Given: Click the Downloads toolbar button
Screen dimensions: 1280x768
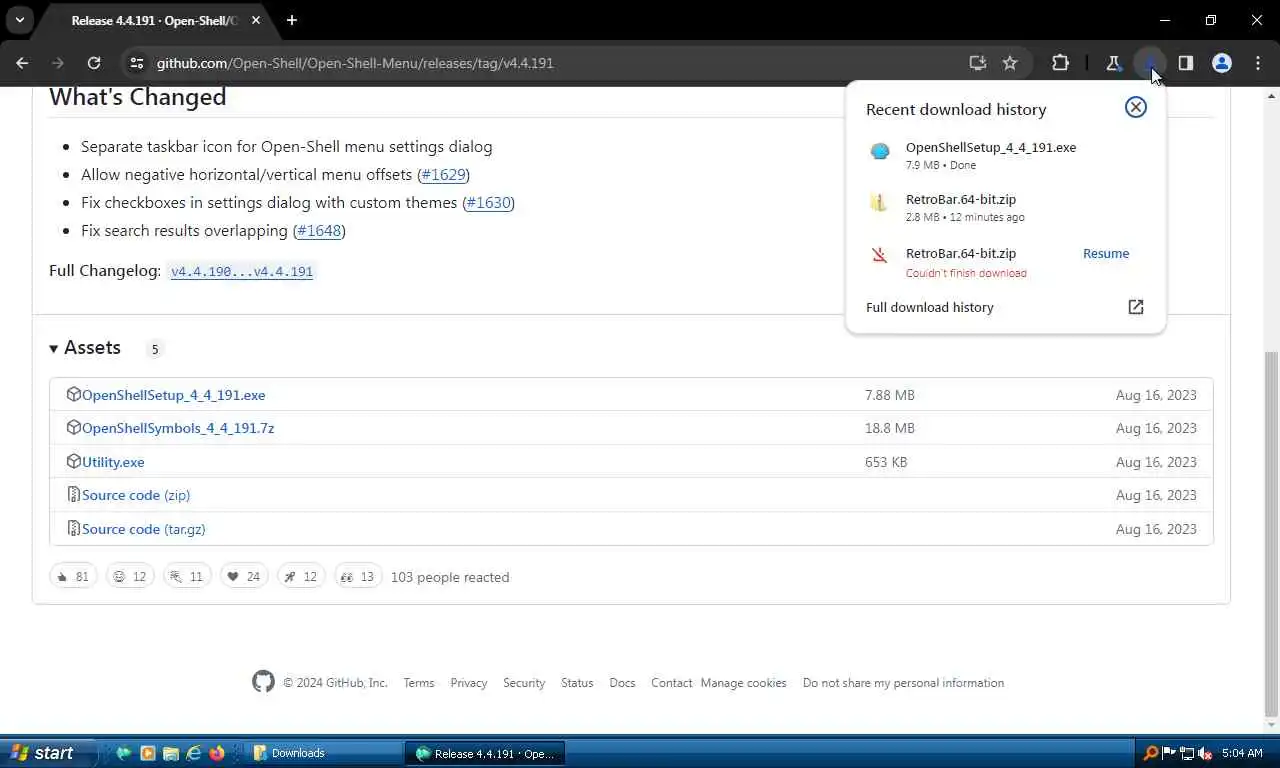Looking at the screenshot, I should (x=1150, y=63).
